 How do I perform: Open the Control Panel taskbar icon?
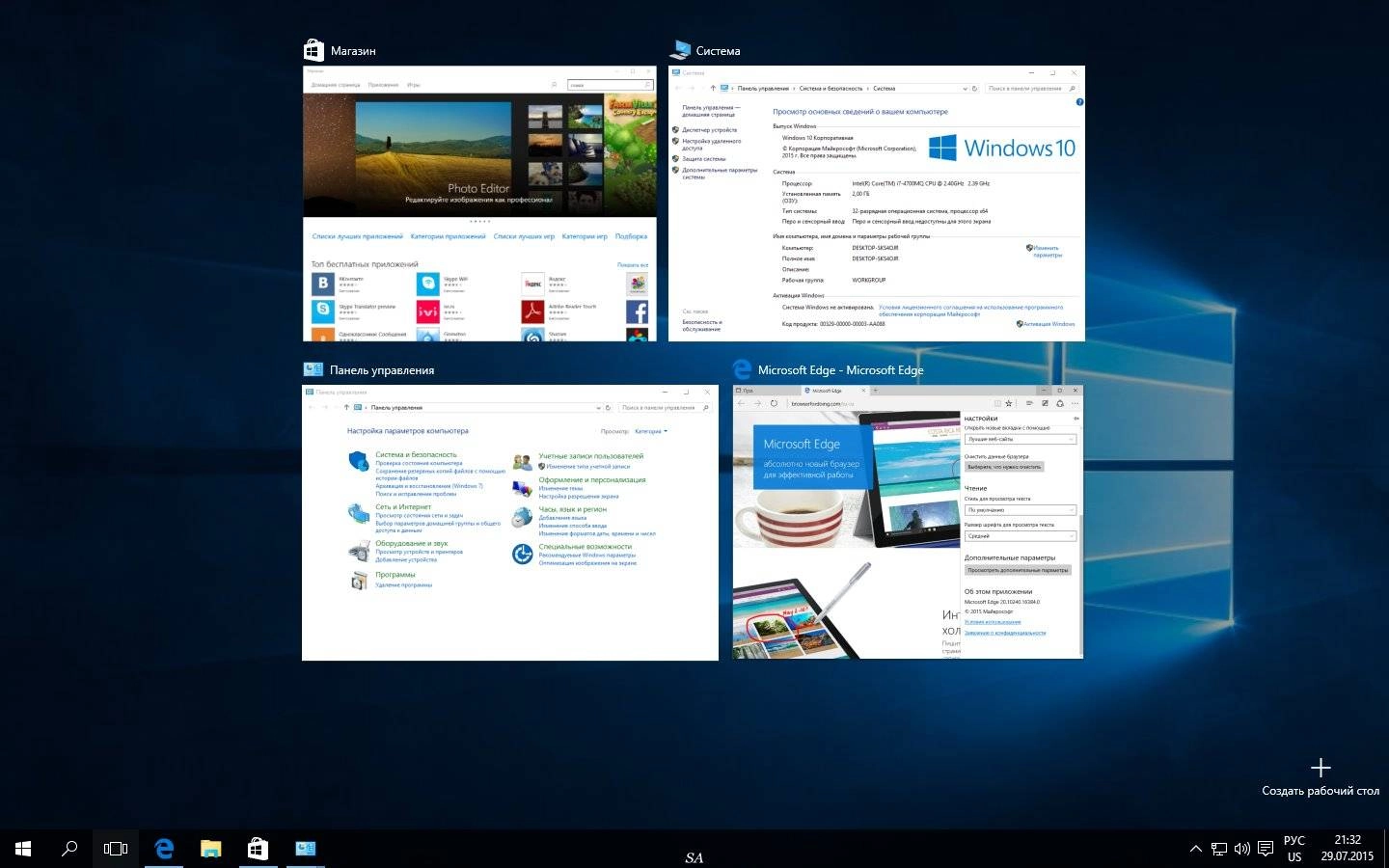click(x=305, y=849)
